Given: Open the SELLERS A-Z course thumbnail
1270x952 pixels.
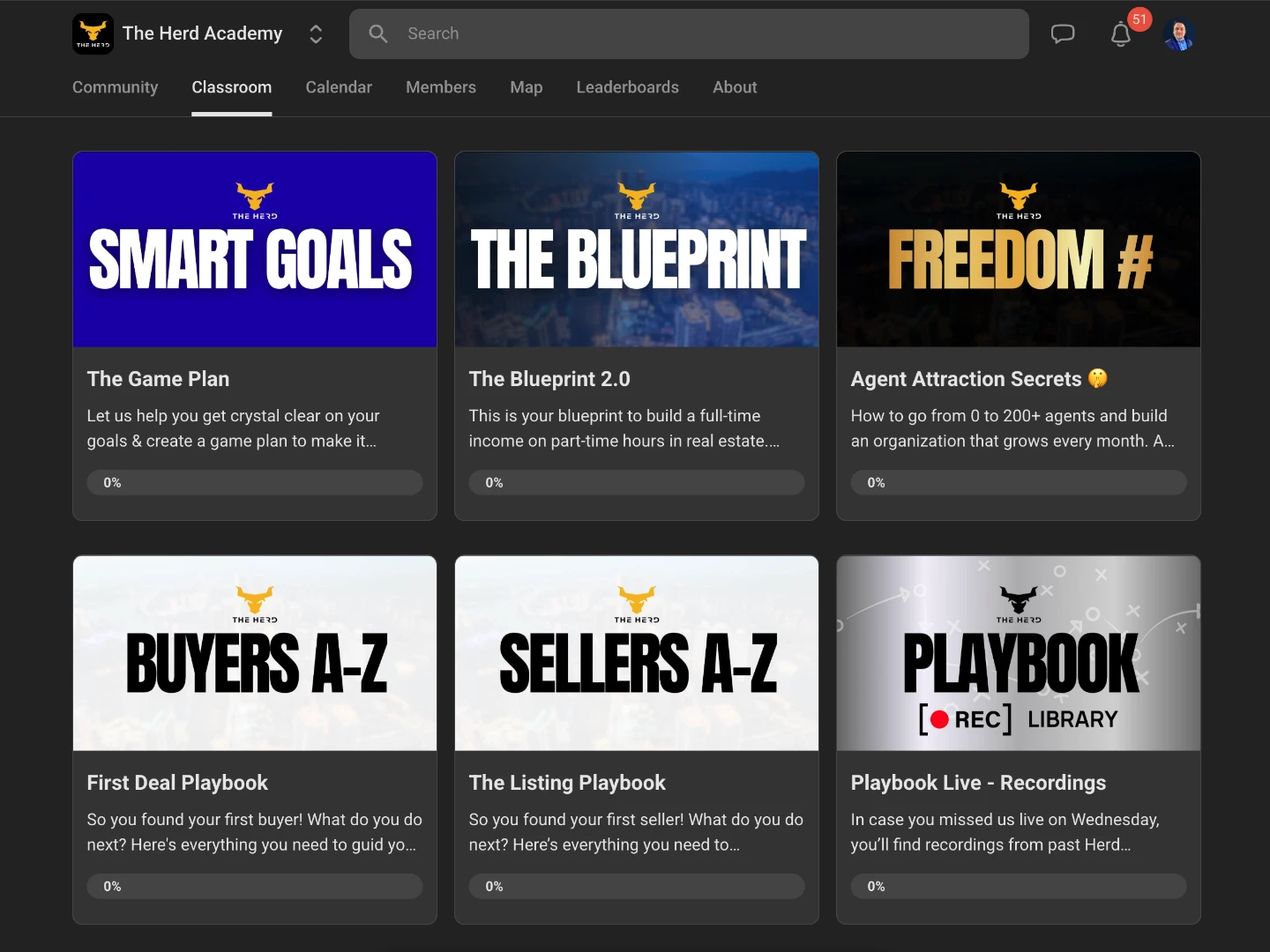Looking at the screenshot, I should (x=637, y=653).
